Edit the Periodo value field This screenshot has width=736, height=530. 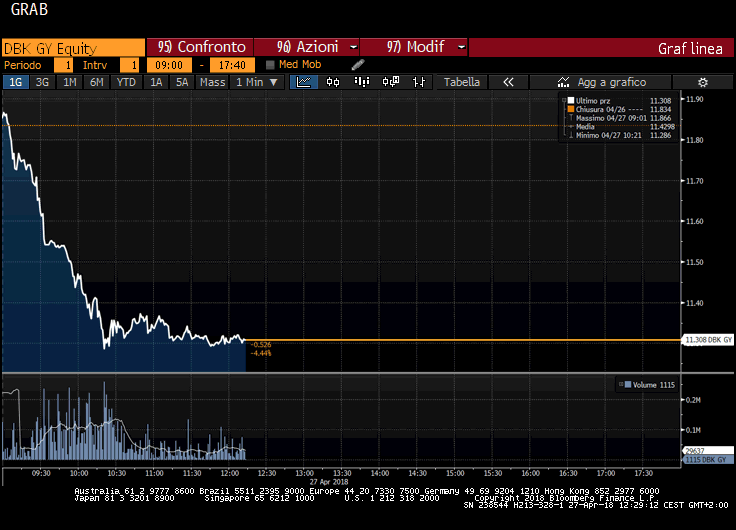pyautogui.click(x=63, y=65)
